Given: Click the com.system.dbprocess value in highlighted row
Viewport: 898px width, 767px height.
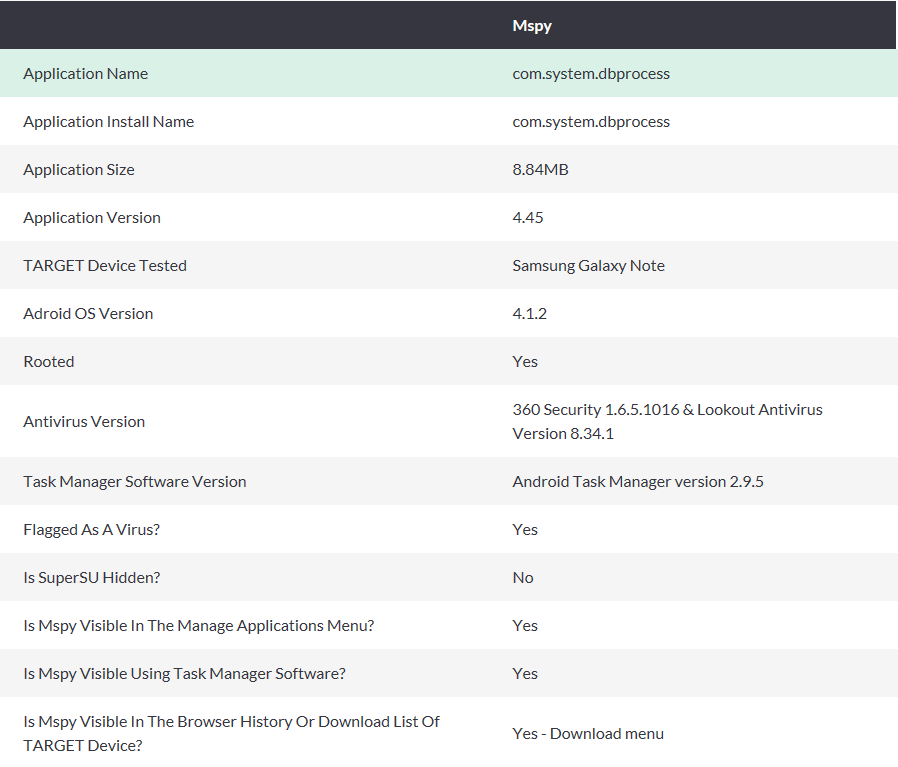Looking at the screenshot, I should click(590, 74).
